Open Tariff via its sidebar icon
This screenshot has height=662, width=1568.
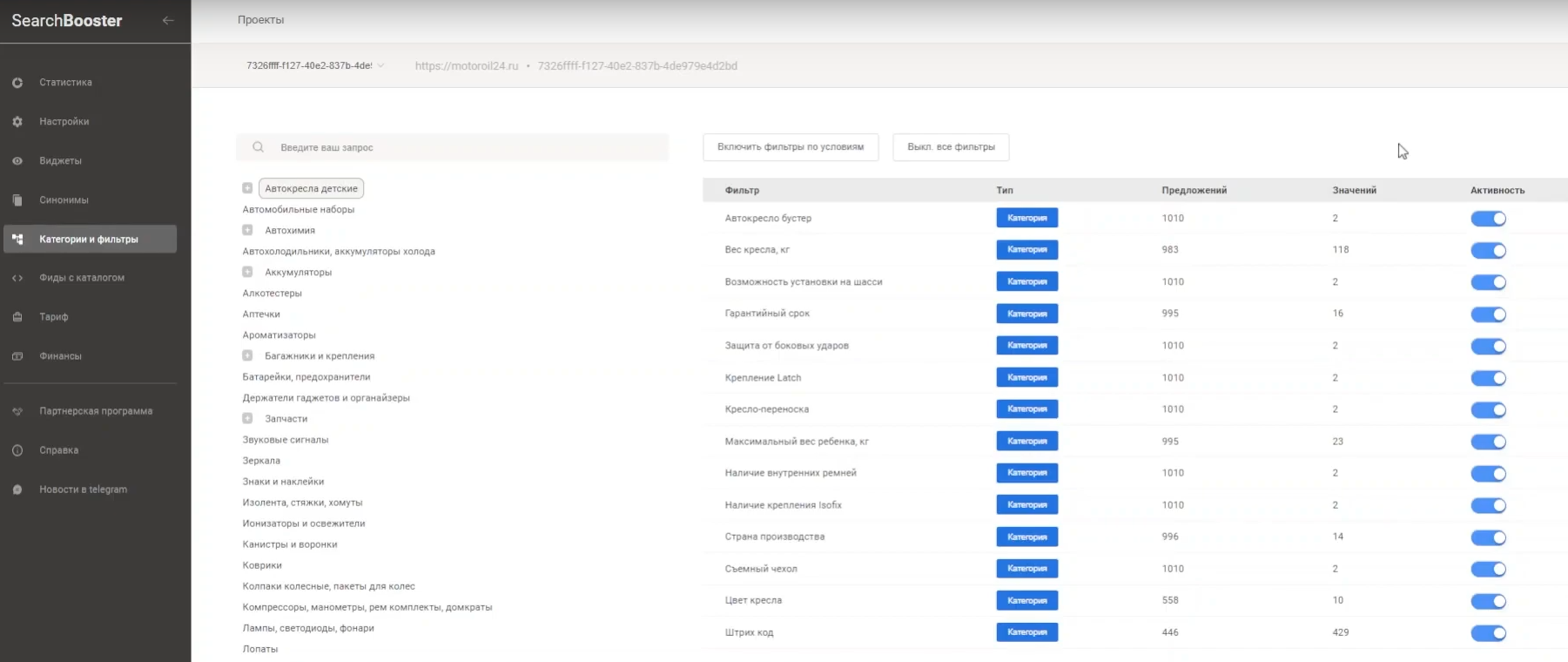pos(17,317)
